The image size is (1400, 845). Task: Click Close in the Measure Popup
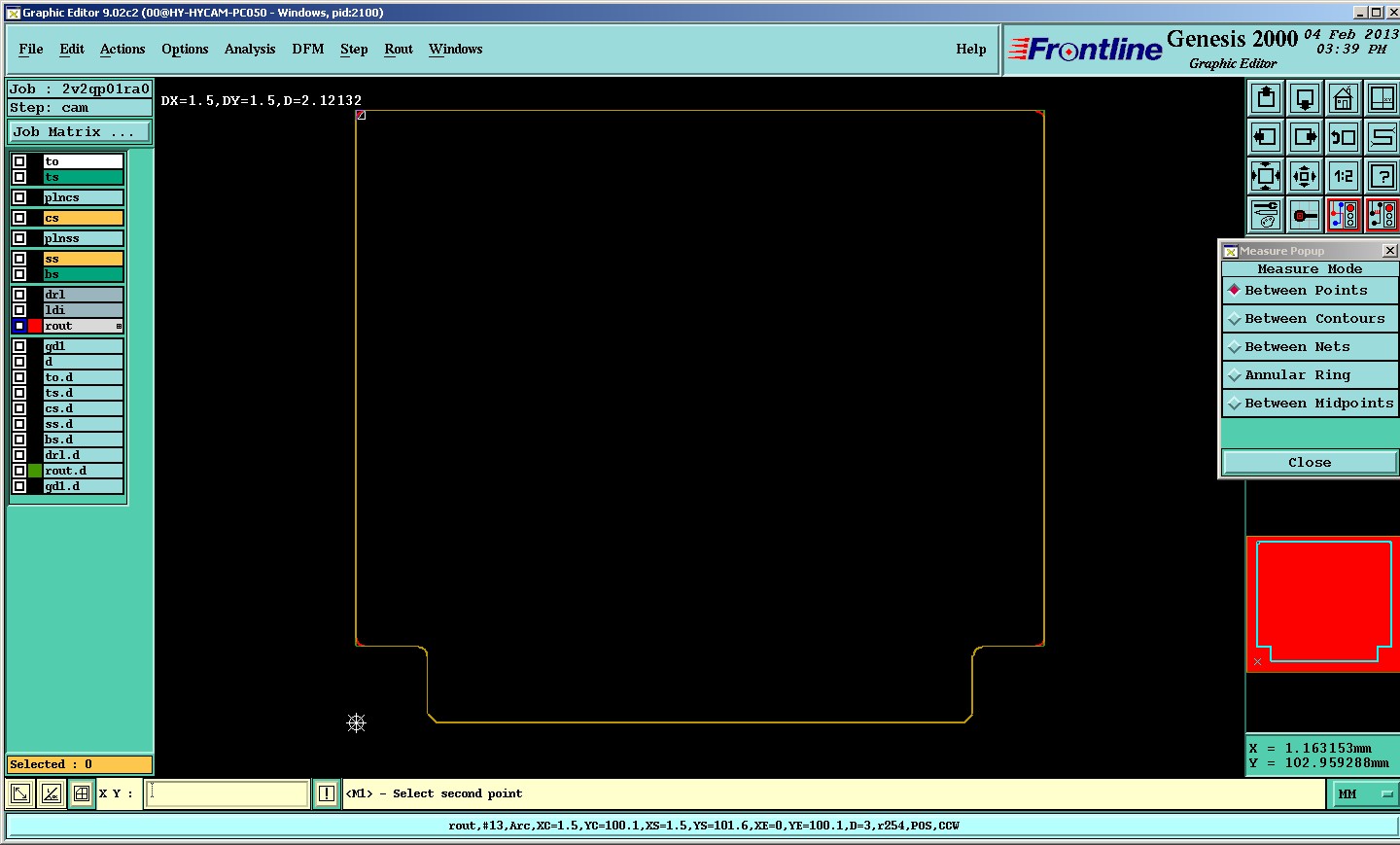click(1310, 462)
